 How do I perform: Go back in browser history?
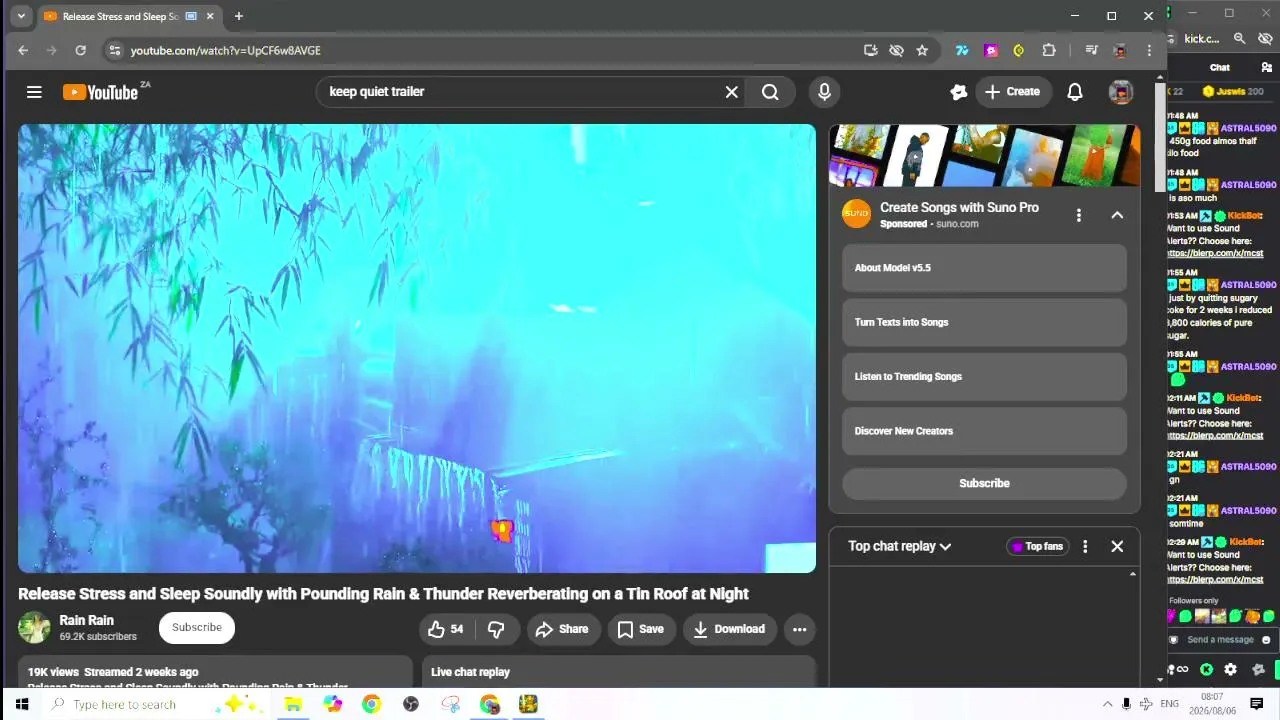point(23,50)
